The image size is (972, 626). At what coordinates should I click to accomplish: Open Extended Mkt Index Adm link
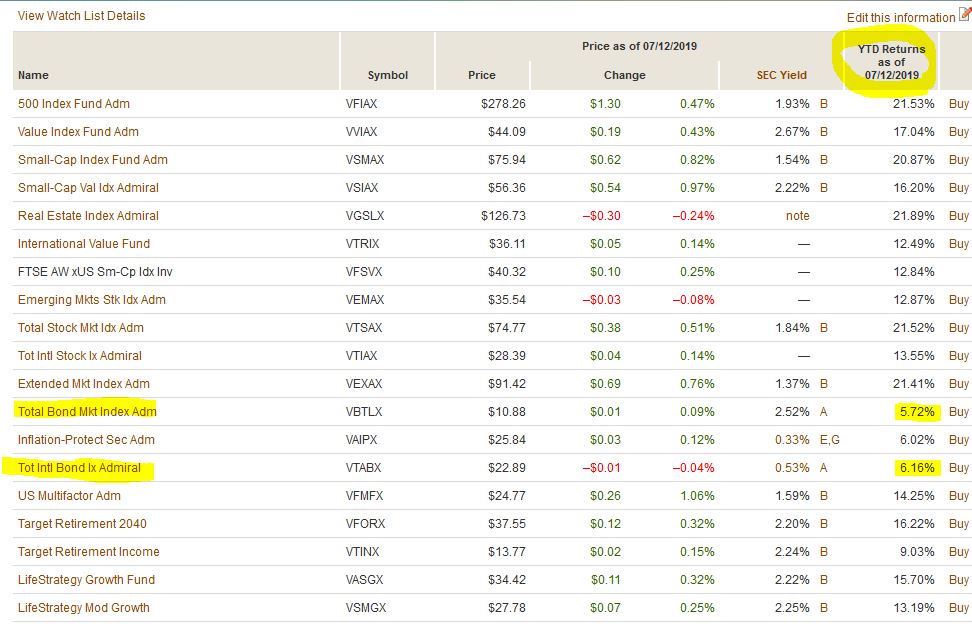pos(84,384)
